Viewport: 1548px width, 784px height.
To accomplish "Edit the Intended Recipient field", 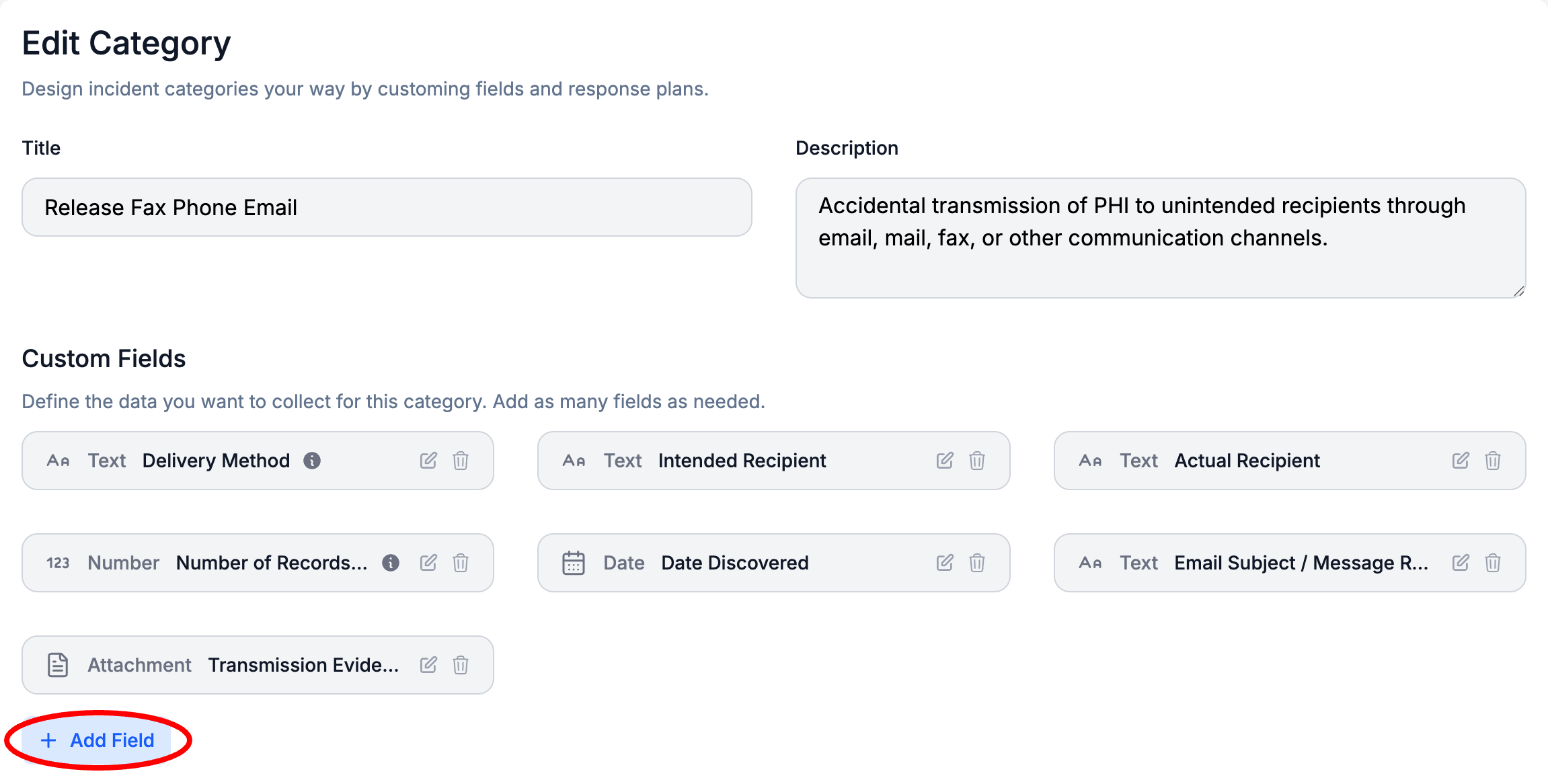I will point(945,461).
